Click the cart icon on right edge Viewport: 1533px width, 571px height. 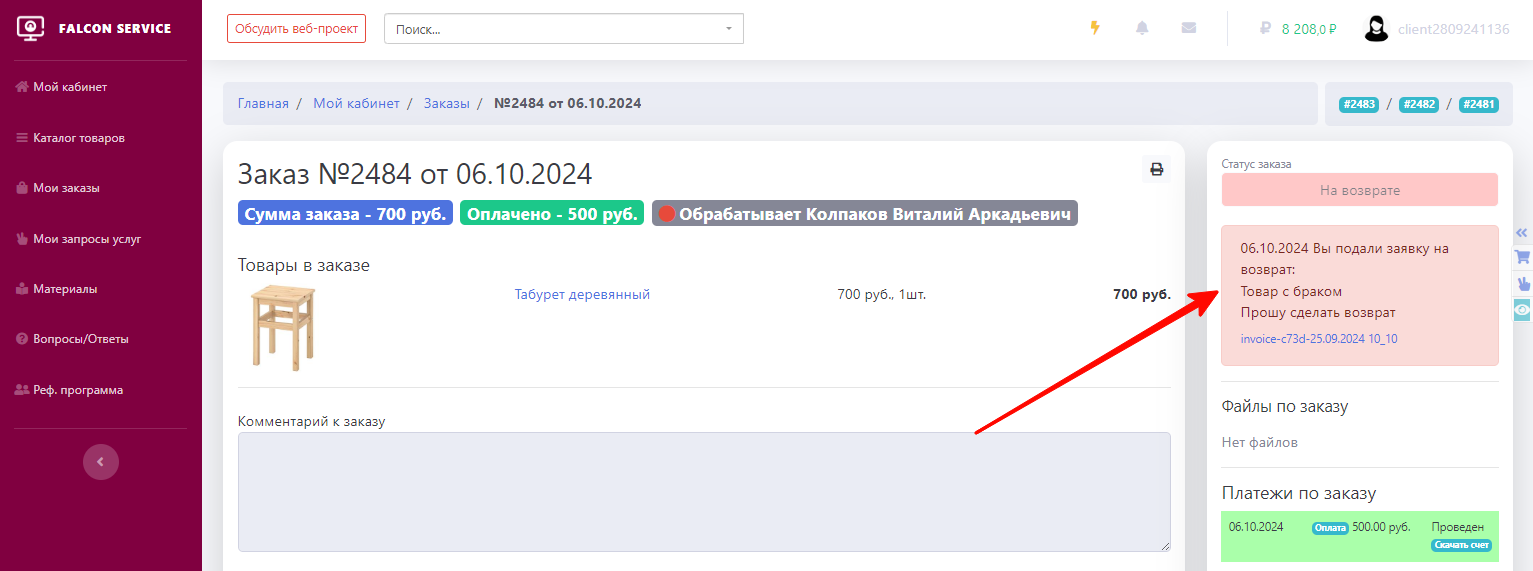[x=1522, y=257]
